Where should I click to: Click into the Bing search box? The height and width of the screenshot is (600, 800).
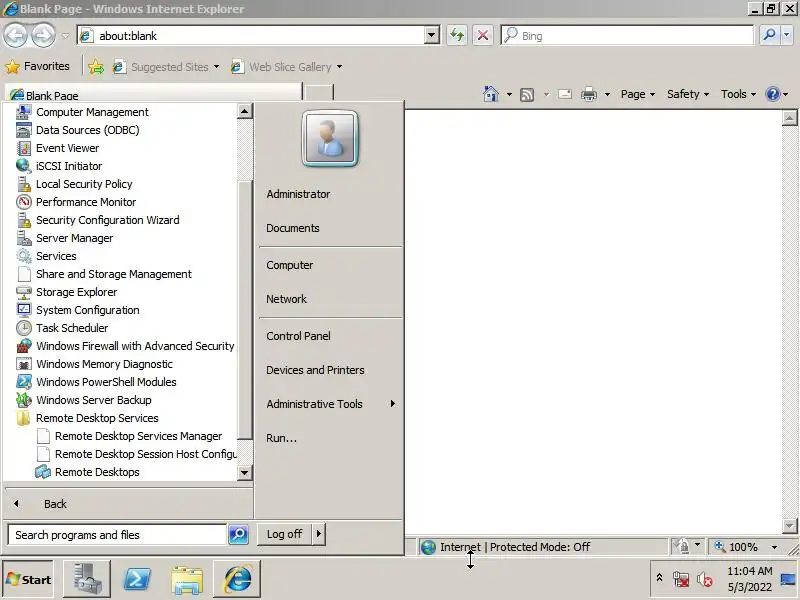pyautogui.click(x=627, y=36)
